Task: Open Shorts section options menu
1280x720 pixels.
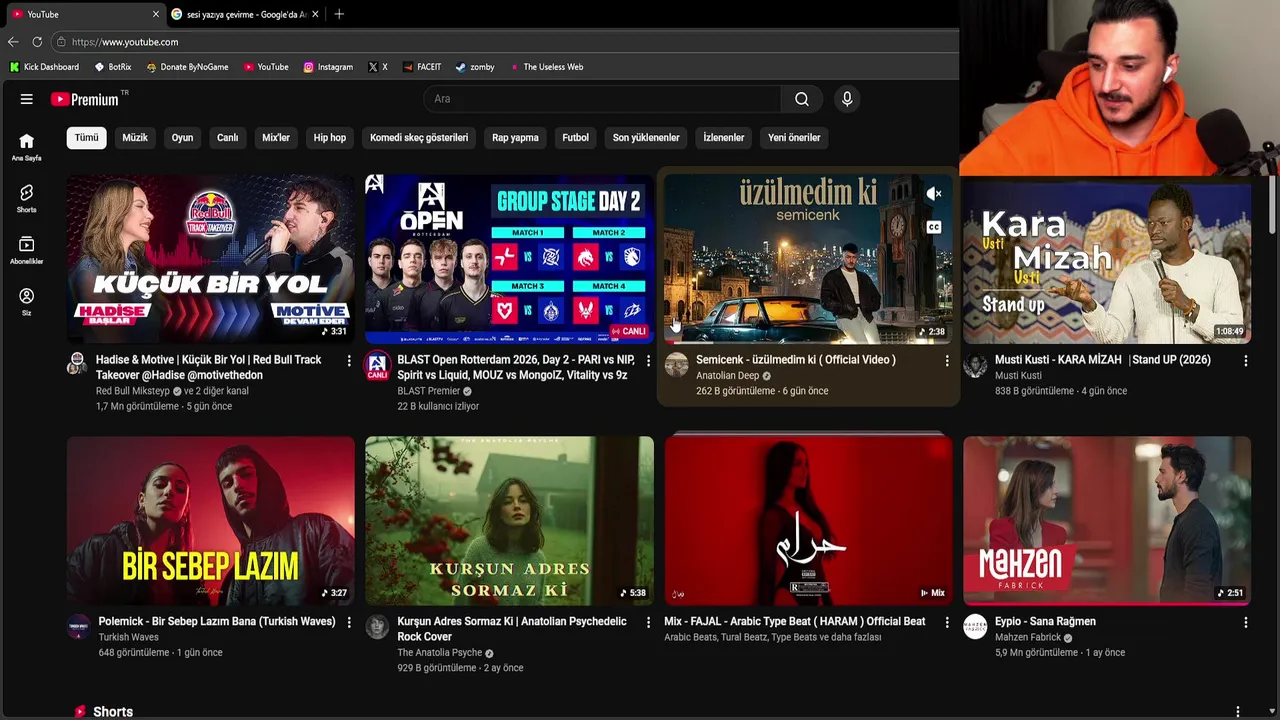Action: pos(1238,711)
